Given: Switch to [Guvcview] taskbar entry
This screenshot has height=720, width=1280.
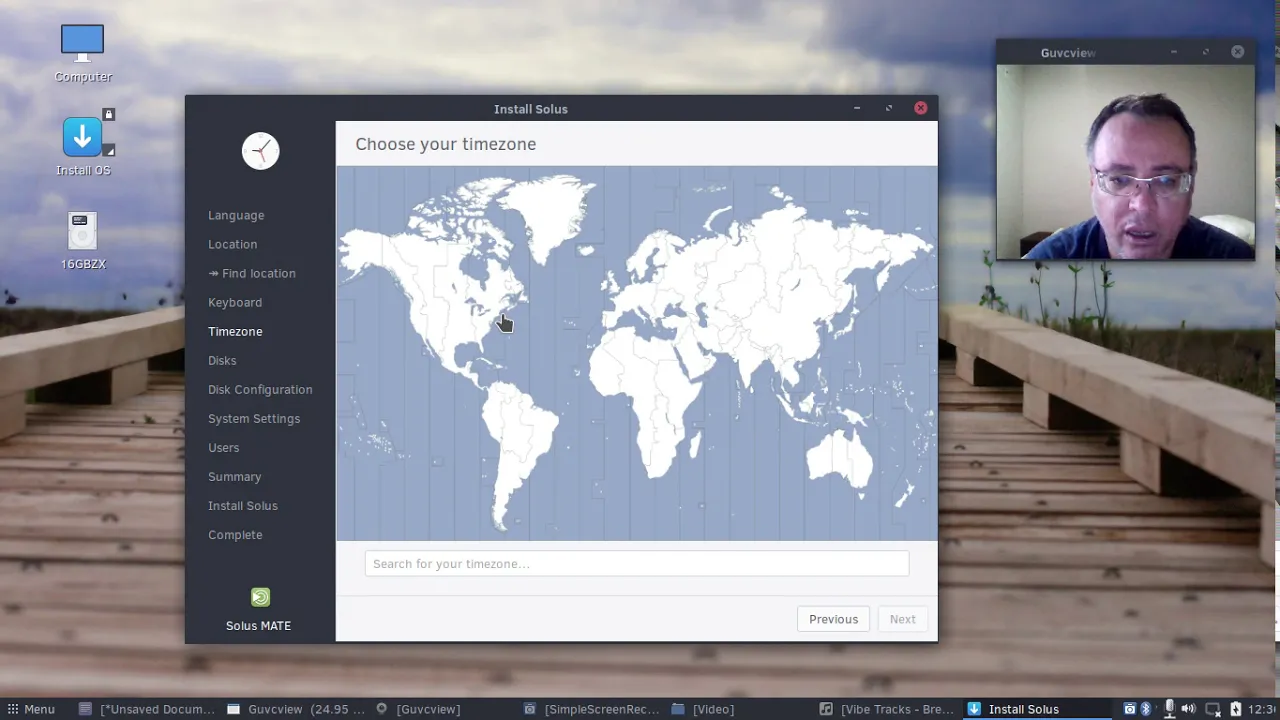Looking at the screenshot, I should [x=418, y=709].
